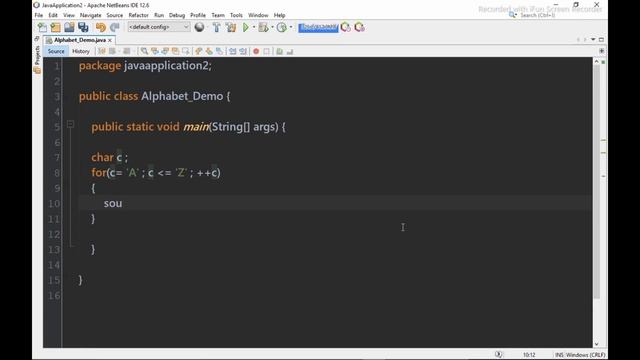Click the Find Previous Occurrence icon
Screen dimensions: 640x360
(x=155, y=51)
